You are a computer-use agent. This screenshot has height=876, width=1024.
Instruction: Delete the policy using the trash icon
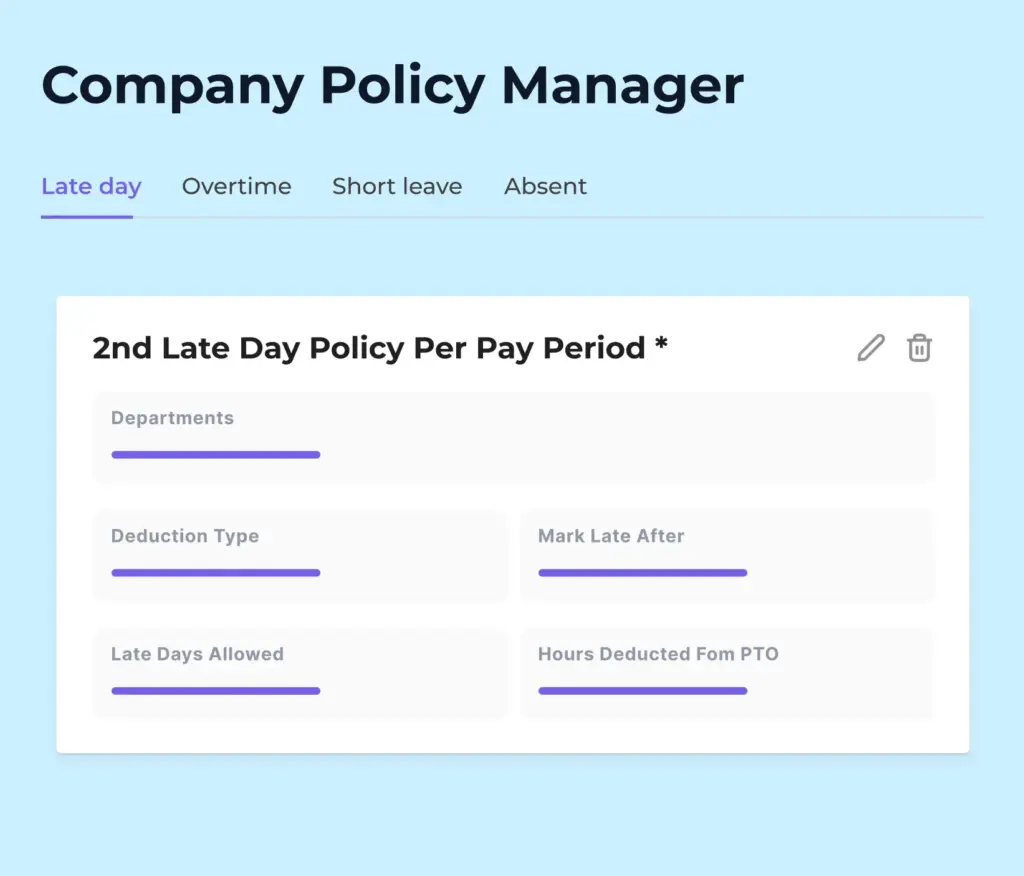click(920, 347)
